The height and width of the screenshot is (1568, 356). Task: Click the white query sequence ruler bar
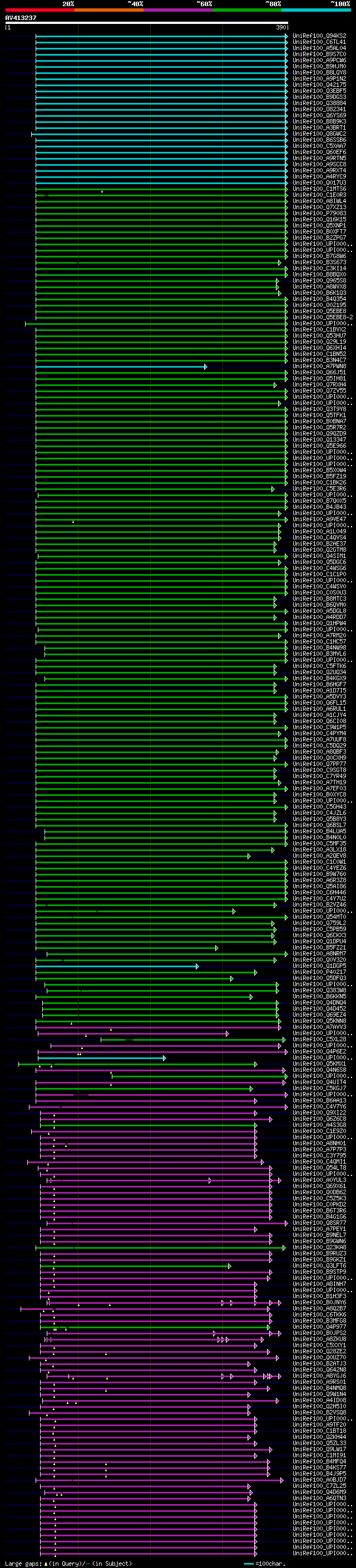pos(147,22)
